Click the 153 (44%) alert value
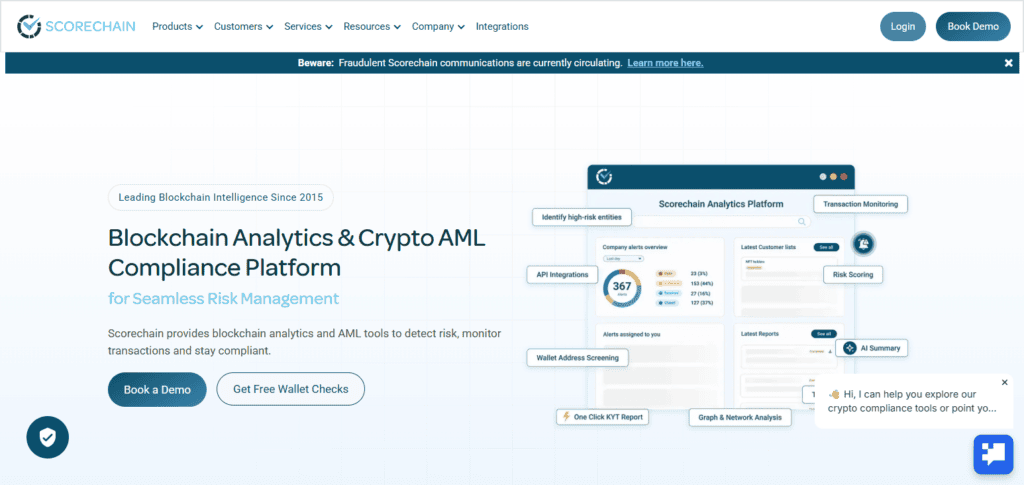 pos(702,284)
